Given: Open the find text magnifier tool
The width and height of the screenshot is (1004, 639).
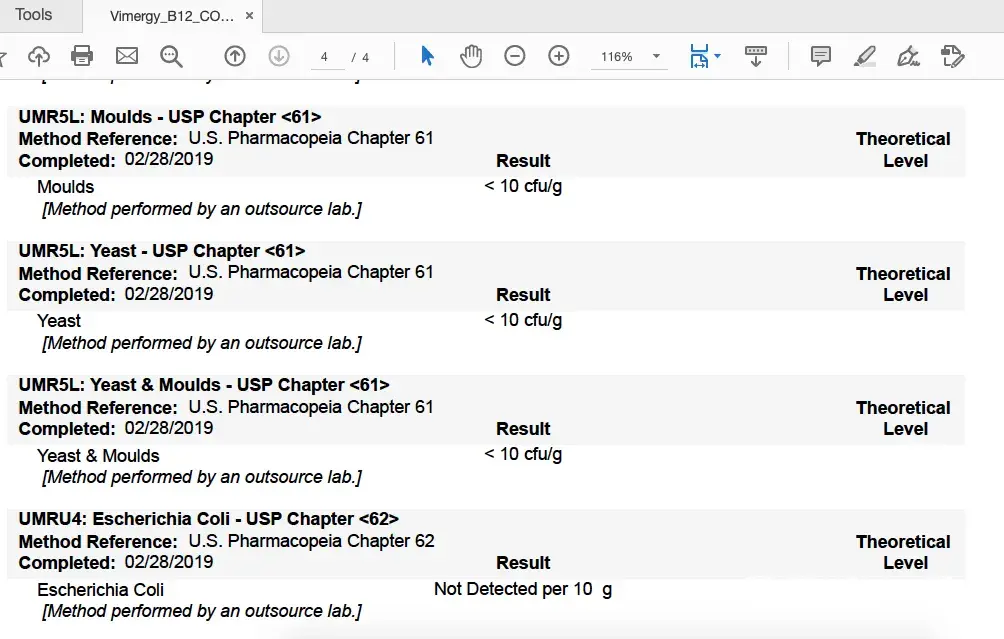Looking at the screenshot, I should 171,56.
